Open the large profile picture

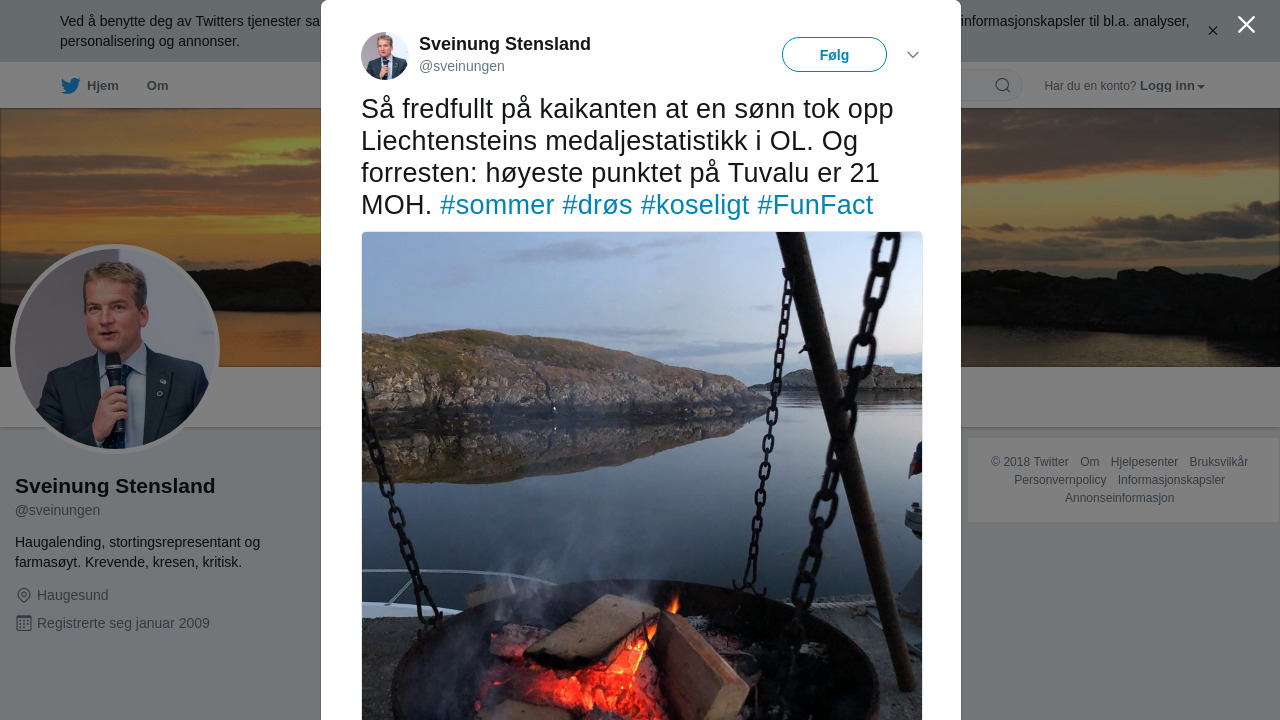(x=115, y=349)
